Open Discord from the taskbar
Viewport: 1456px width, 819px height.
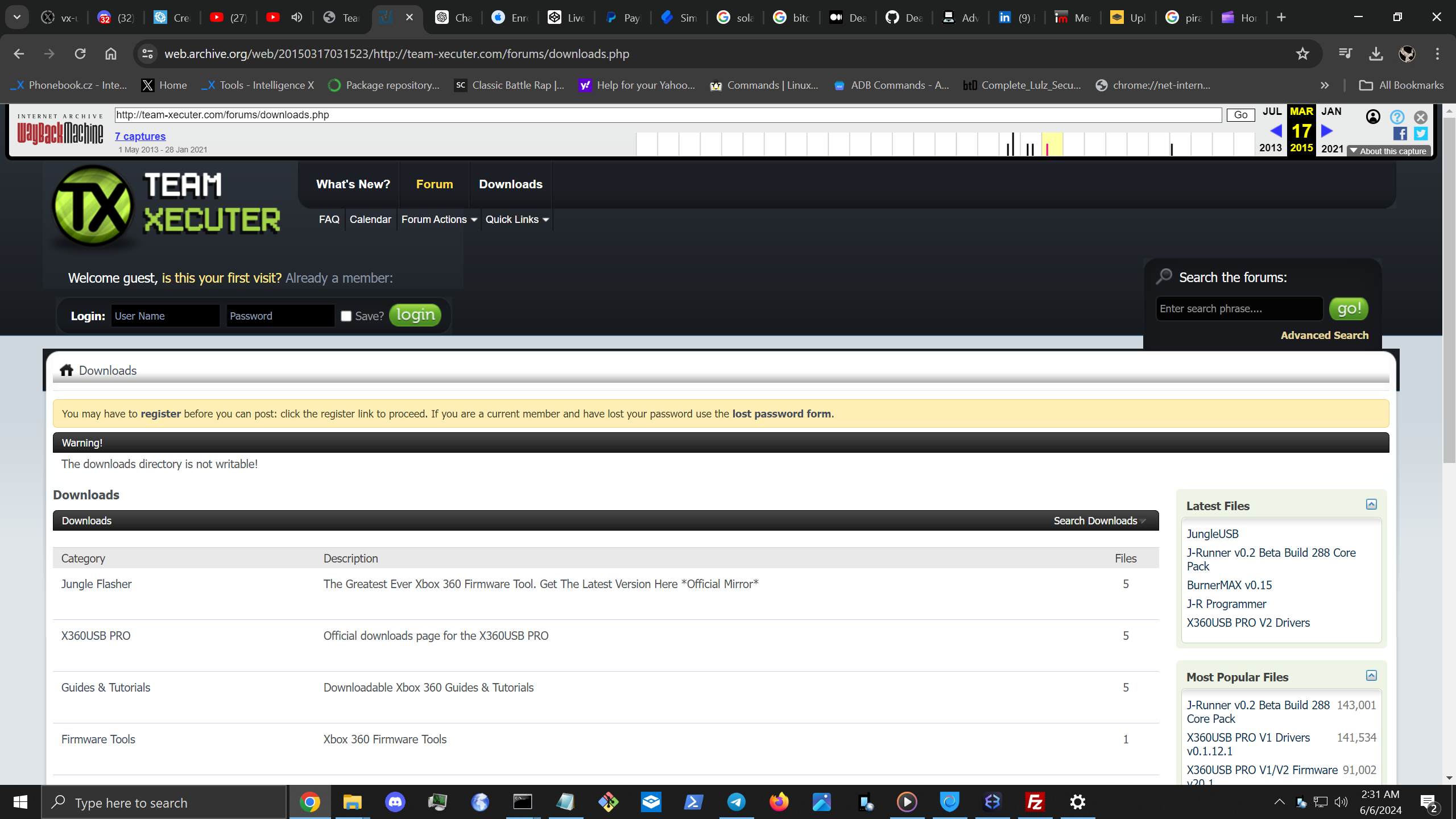pyautogui.click(x=395, y=803)
